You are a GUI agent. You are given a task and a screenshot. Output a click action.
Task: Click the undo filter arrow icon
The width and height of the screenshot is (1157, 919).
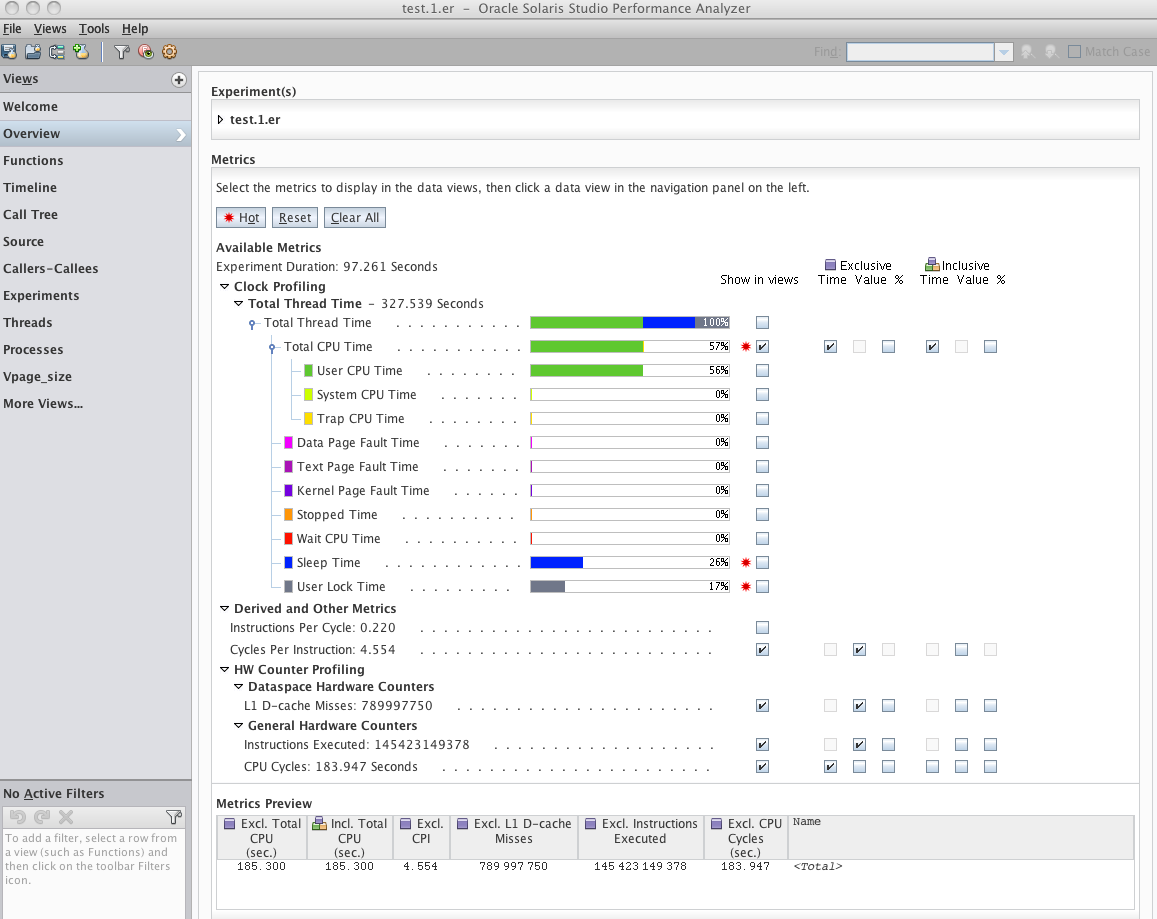pyautogui.click(x=18, y=816)
